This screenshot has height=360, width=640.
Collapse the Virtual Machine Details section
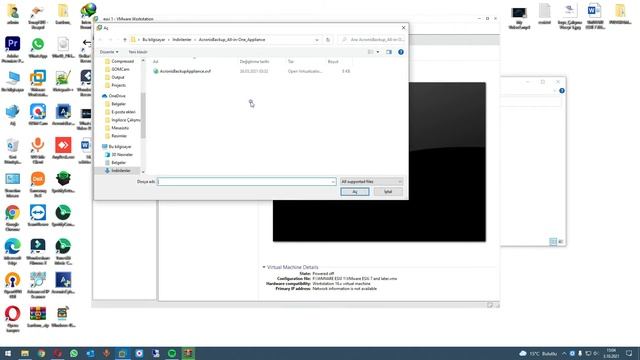264,267
